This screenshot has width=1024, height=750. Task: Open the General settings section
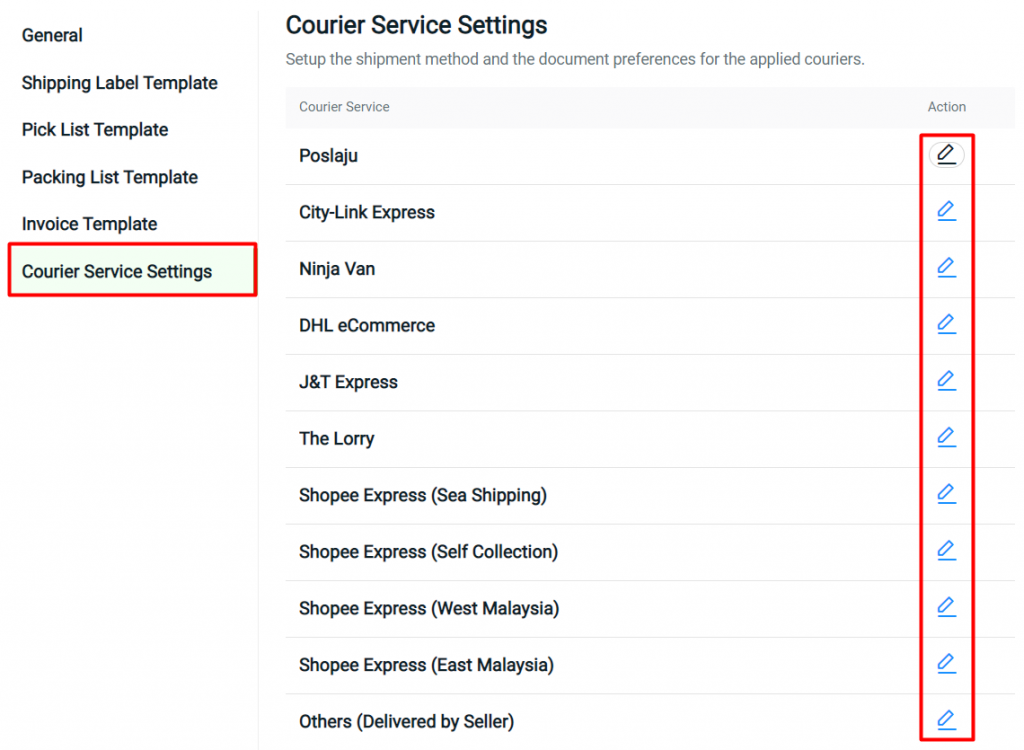[51, 35]
